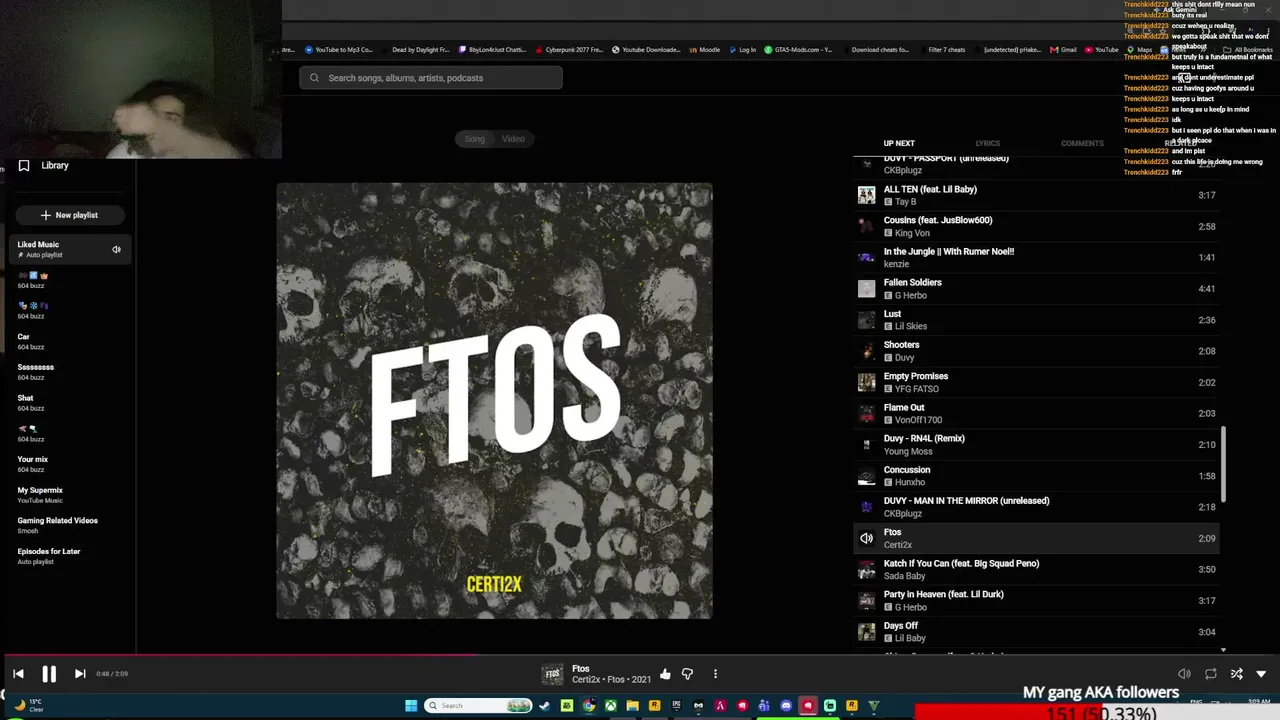This screenshot has width=1280, height=720.
Task: Select the UP NEXT tab
Action: pos(899,143)
